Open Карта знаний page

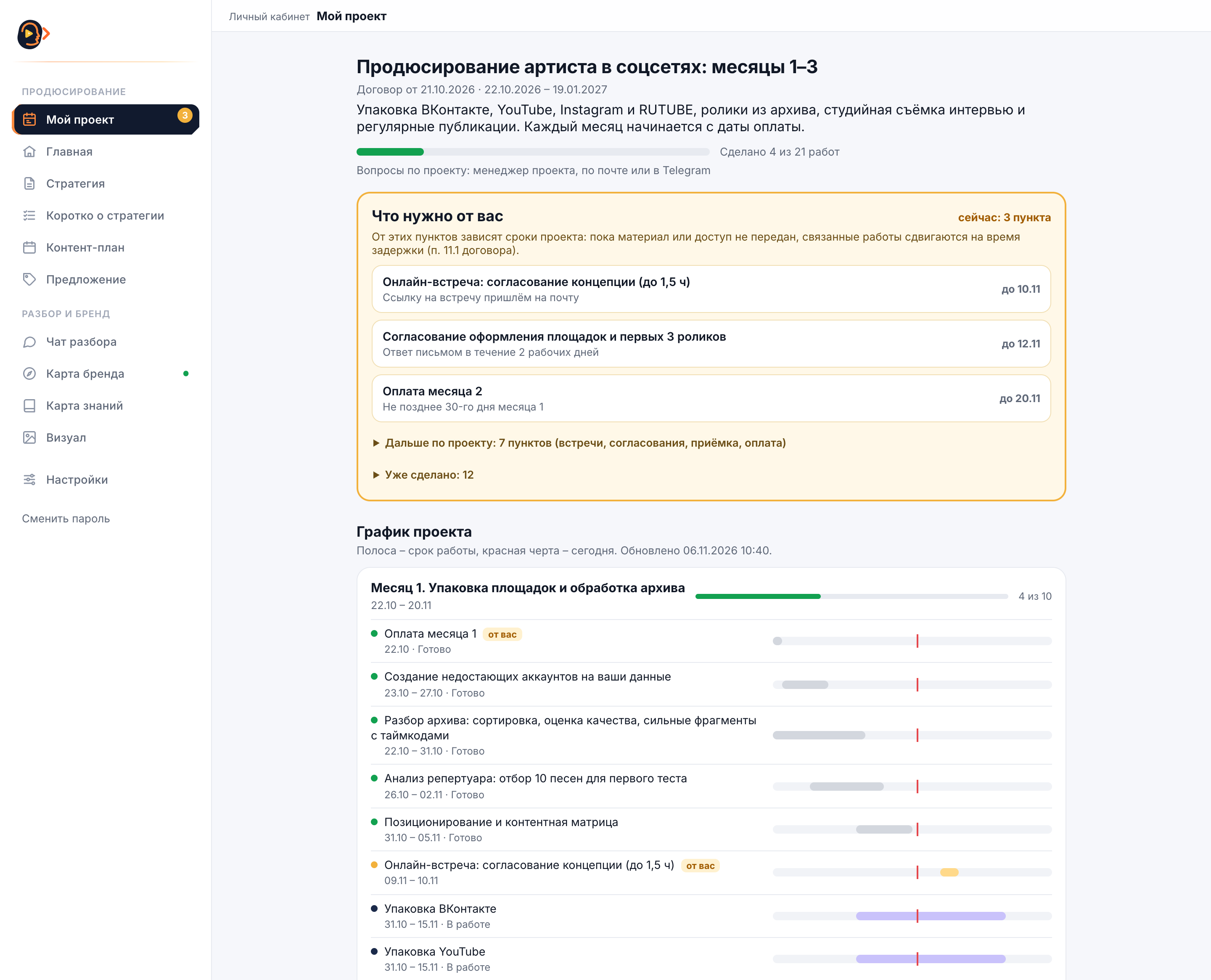pos(106,406)
